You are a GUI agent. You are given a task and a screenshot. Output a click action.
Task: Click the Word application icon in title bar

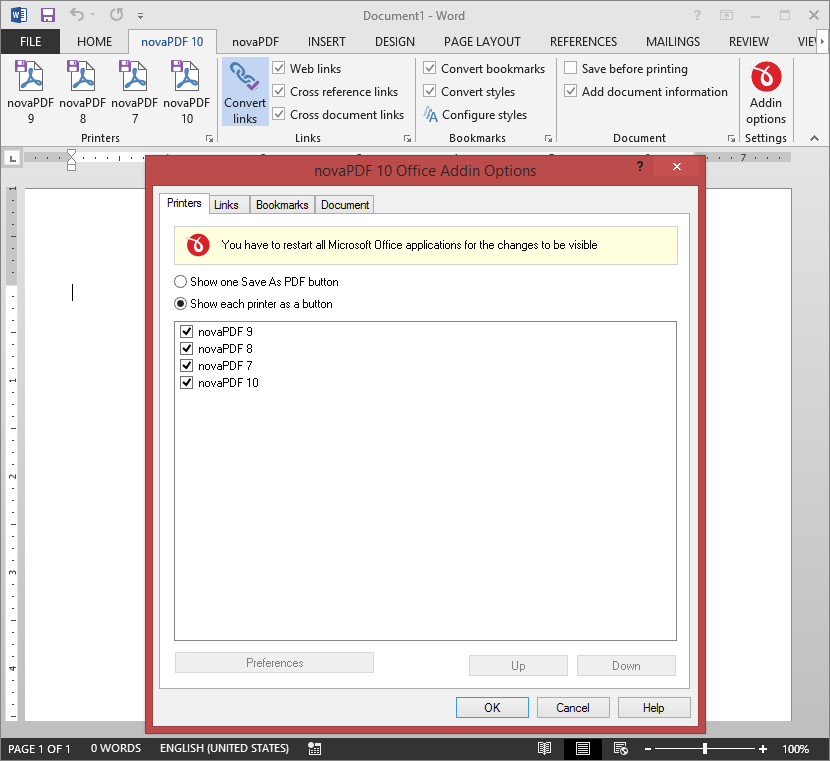[x=19, y=15]
